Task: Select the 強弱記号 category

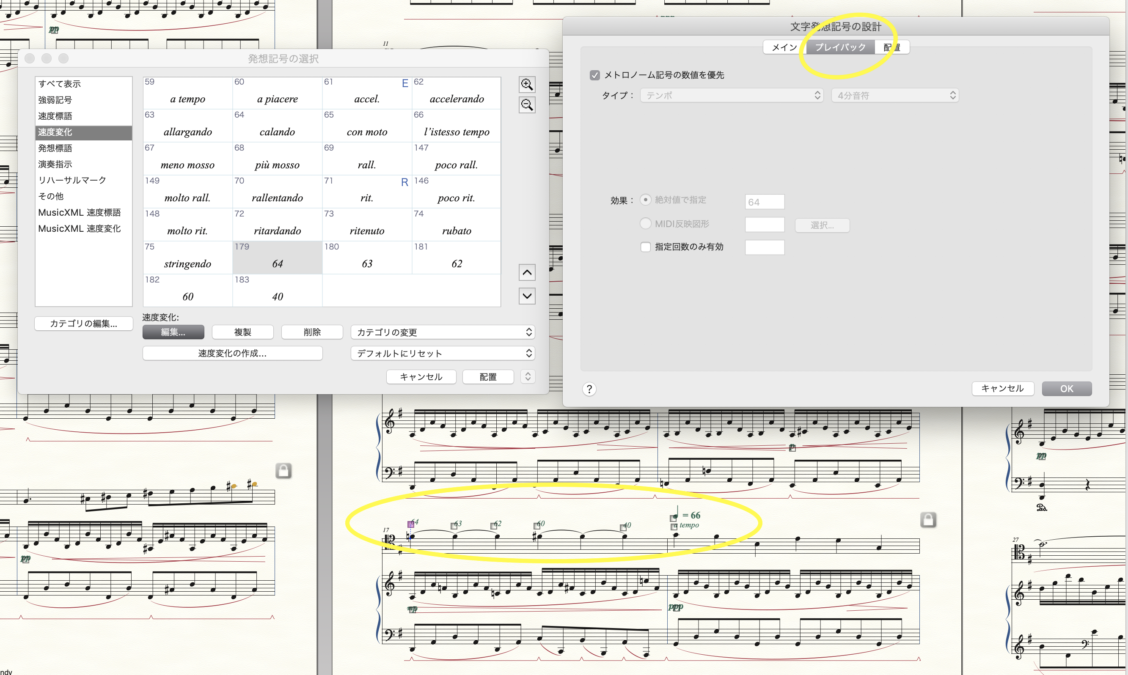Action: (x=83, y=100)
